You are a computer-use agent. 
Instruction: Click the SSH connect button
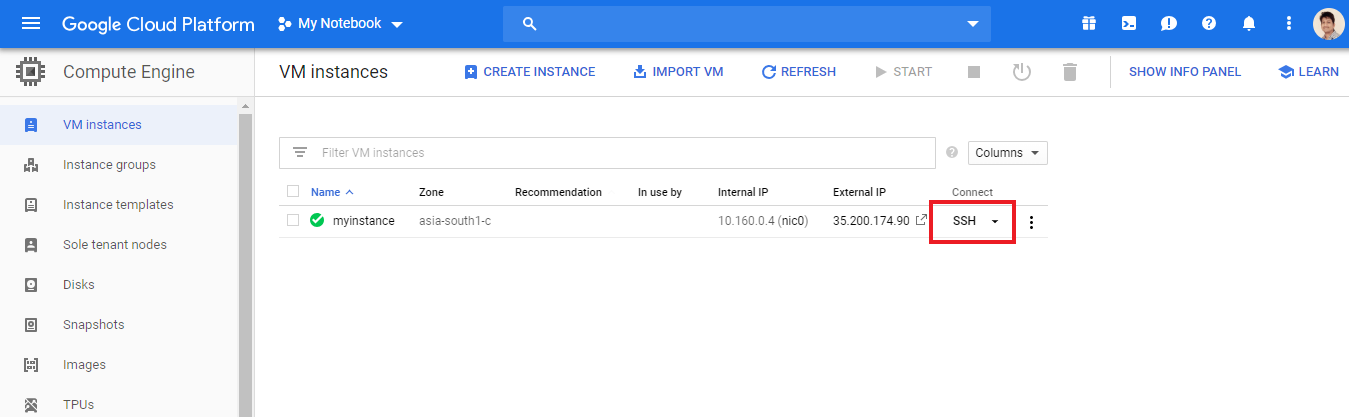point(964,221)
